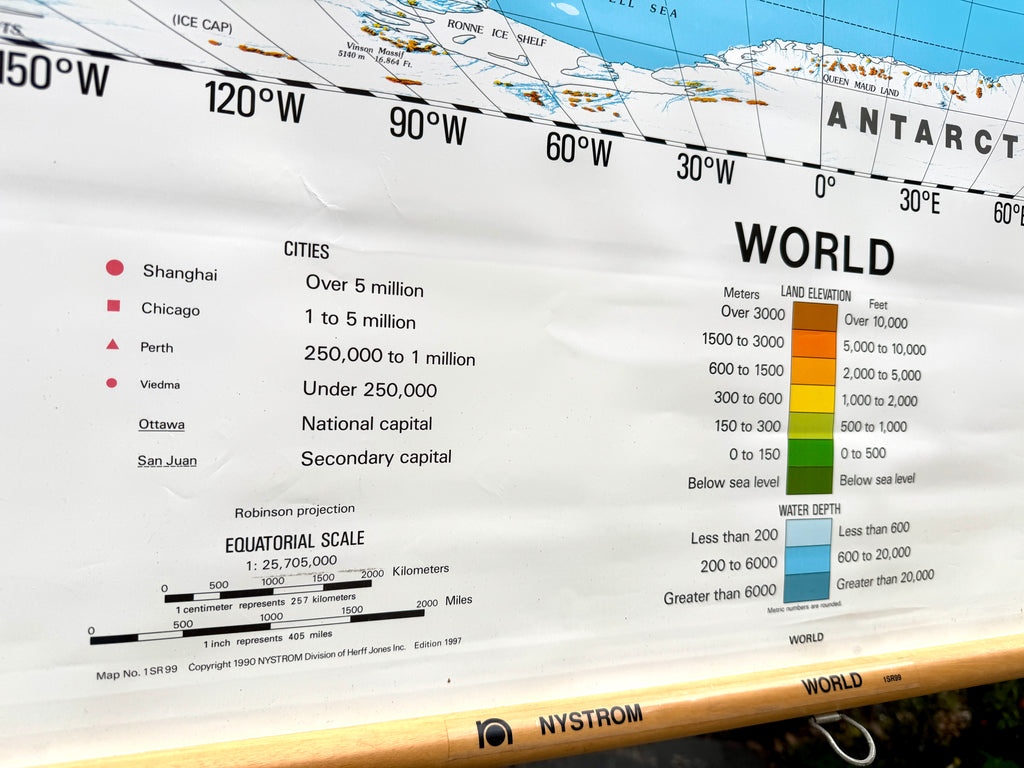
Task: Click the 0° longitude label
Action: (x=825, y=187)
